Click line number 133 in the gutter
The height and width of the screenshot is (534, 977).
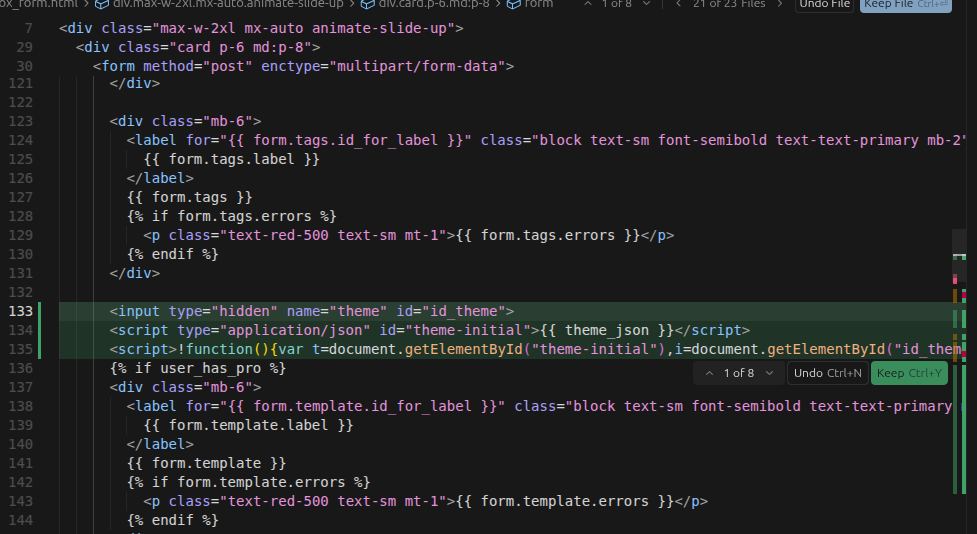click(x=20, y=311)
